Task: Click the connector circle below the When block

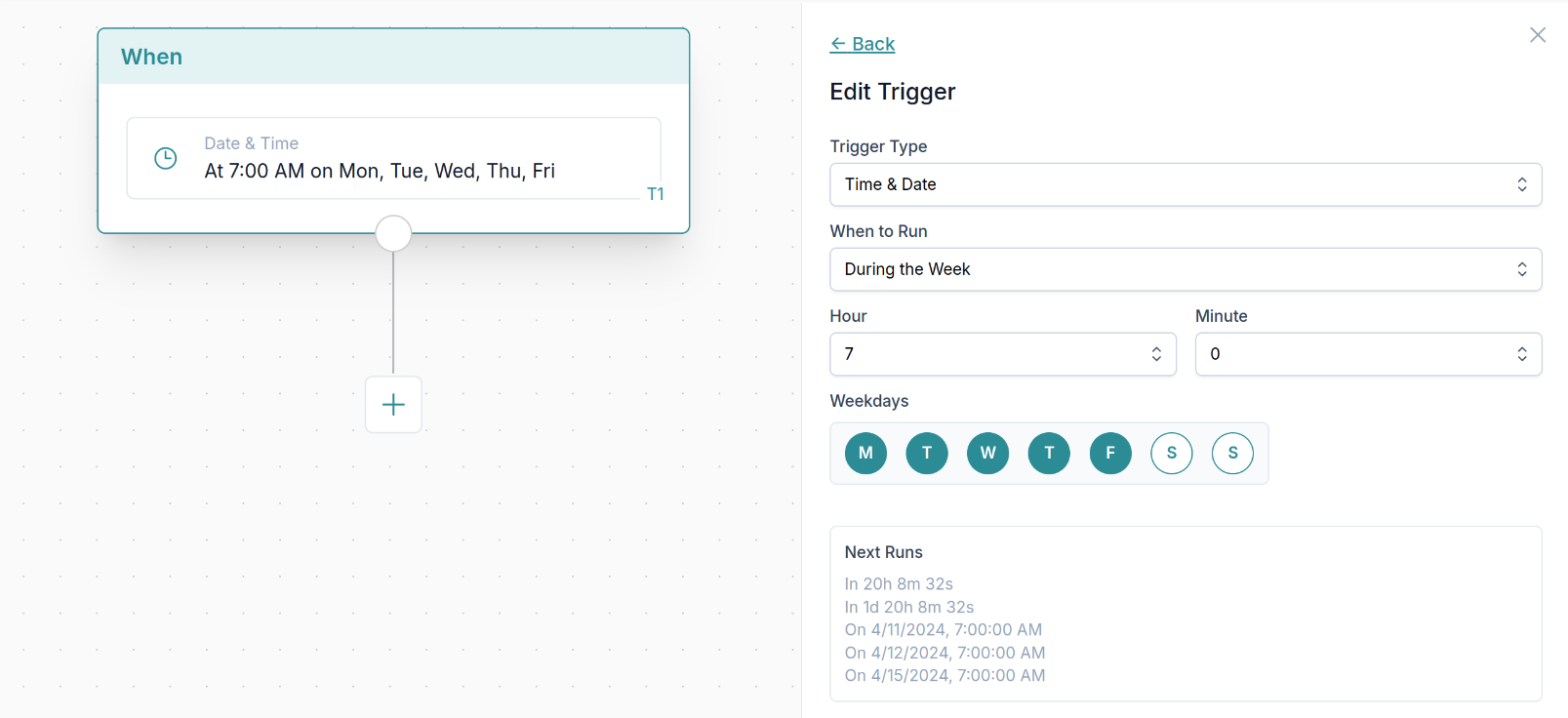Action: tap(393, 234)
